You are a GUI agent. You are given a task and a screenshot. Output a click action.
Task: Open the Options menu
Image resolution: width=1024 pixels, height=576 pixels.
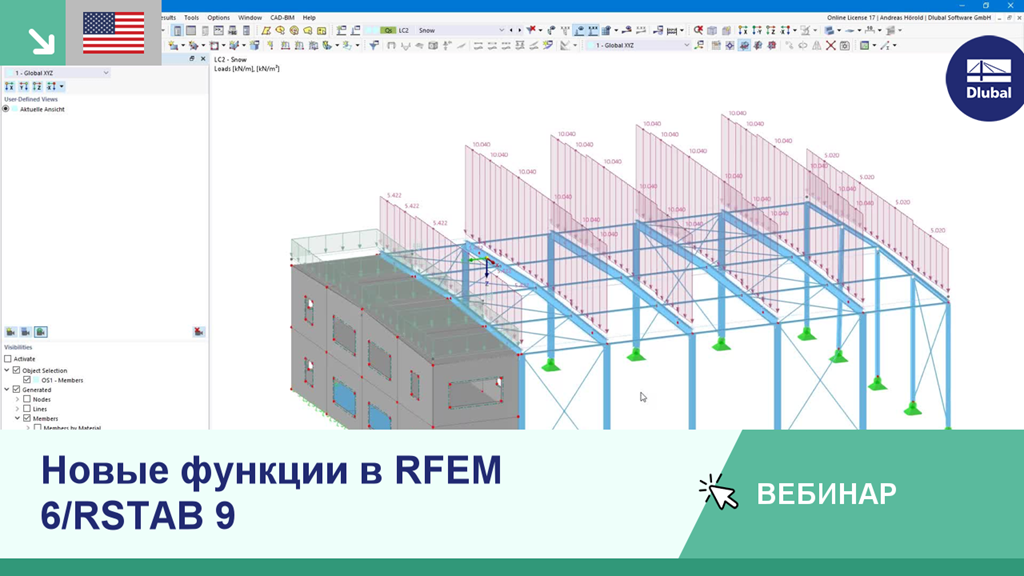218,17
